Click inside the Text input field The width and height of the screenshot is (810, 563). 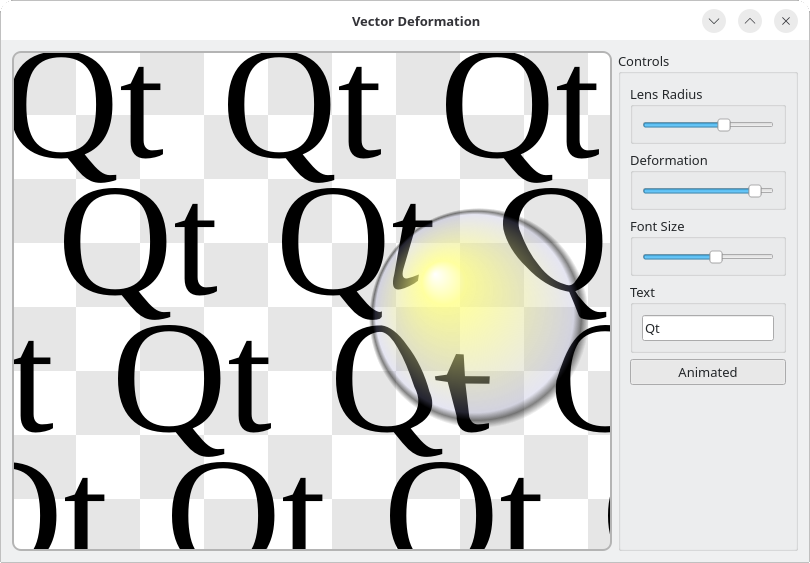708,328
